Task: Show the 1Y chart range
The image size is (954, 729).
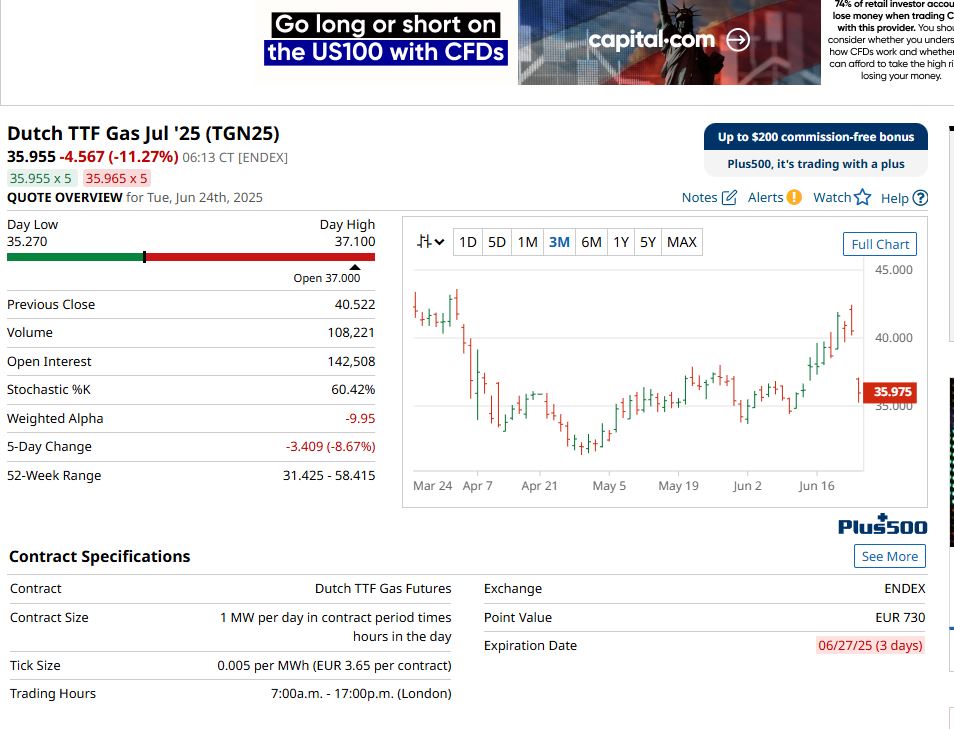Action: click(x=621, y=242)
